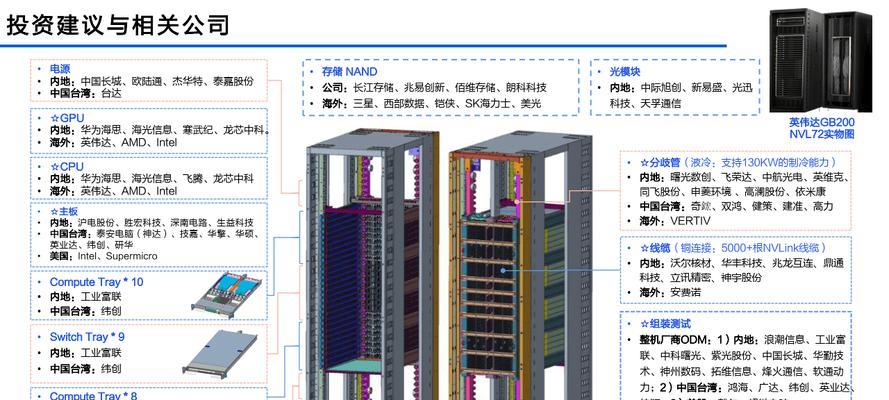The height and width of the screenshot is (400, 889).
Task: Select the ☆GPU heading
Action: [x=67, y=118]
